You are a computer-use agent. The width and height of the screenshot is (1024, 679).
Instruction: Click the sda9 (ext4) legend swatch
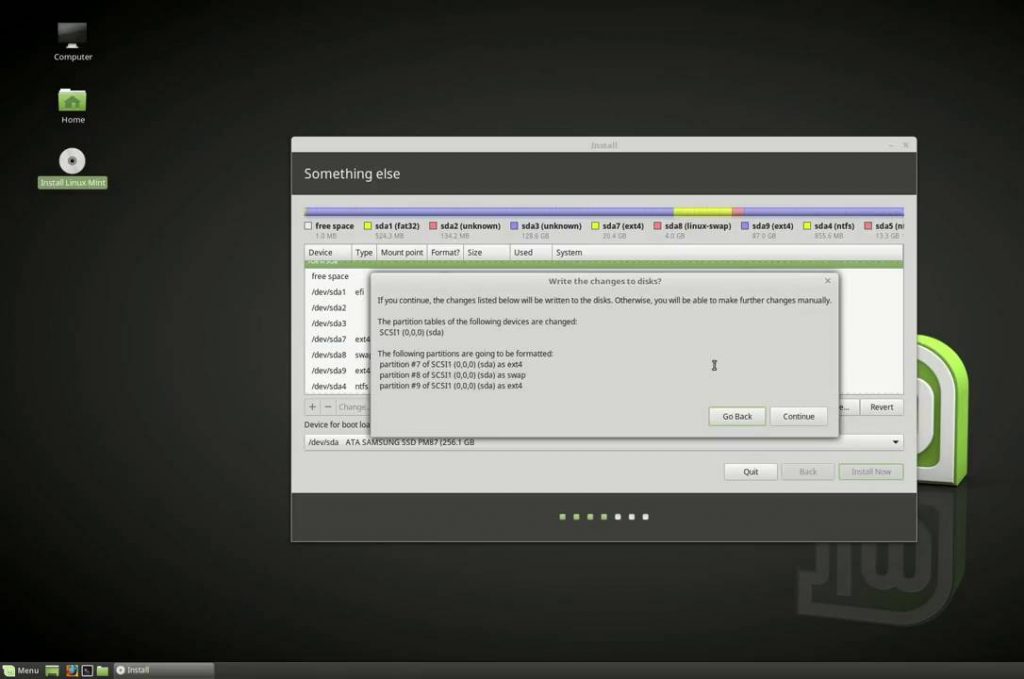tap(744, 226)
